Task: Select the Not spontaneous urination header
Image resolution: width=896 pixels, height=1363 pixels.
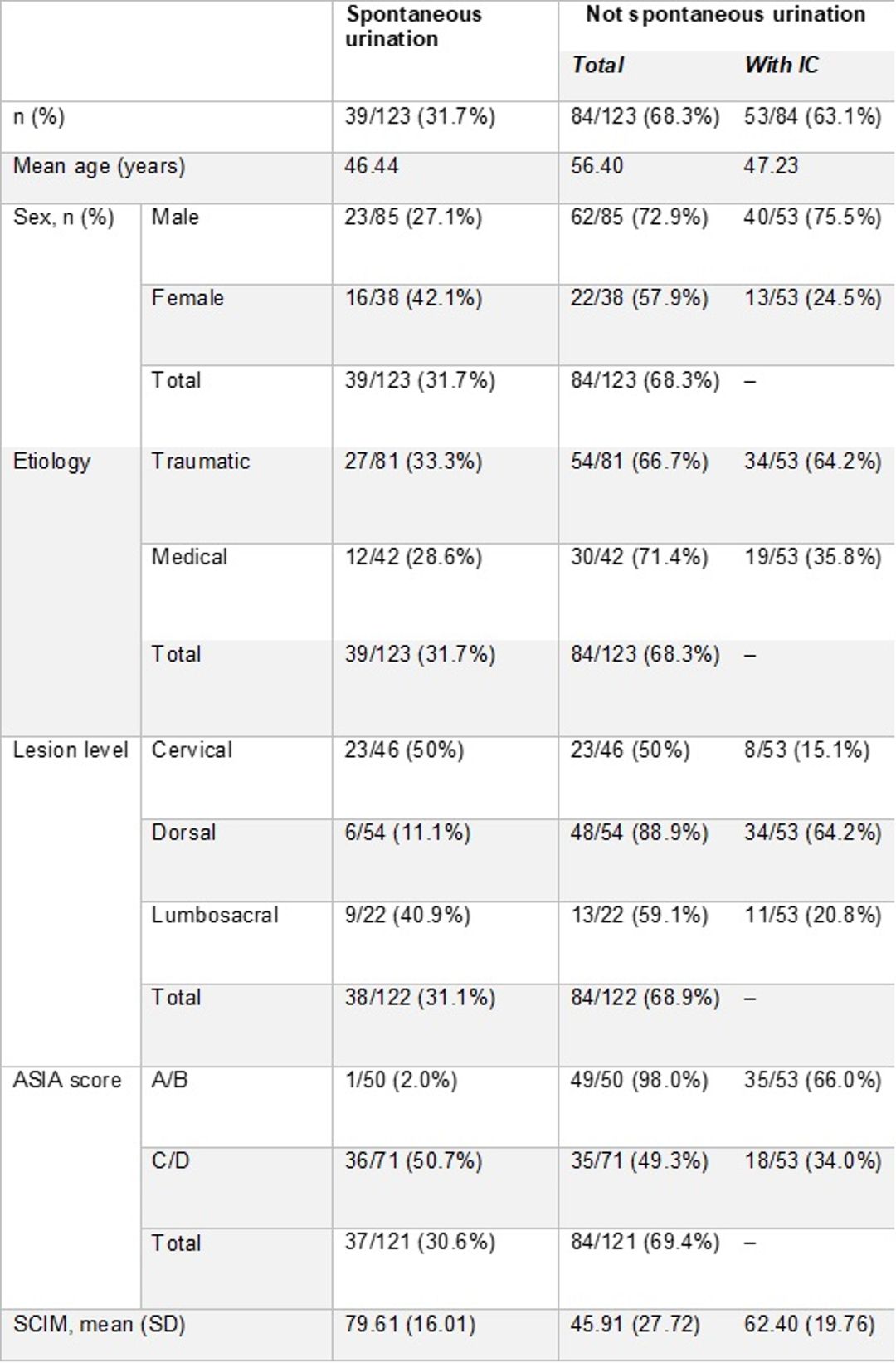Action: tap(725, 14)
